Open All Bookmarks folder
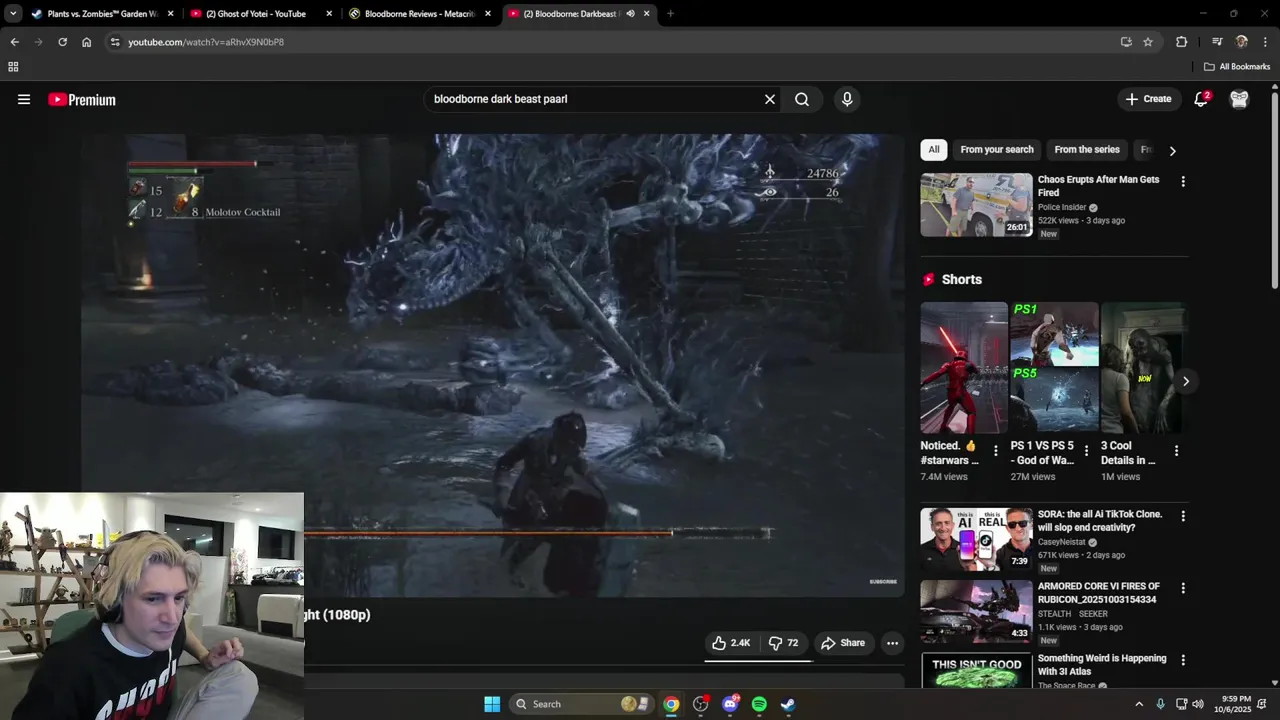Viewport: 1280px width, 720px height. click(1237, 67)
